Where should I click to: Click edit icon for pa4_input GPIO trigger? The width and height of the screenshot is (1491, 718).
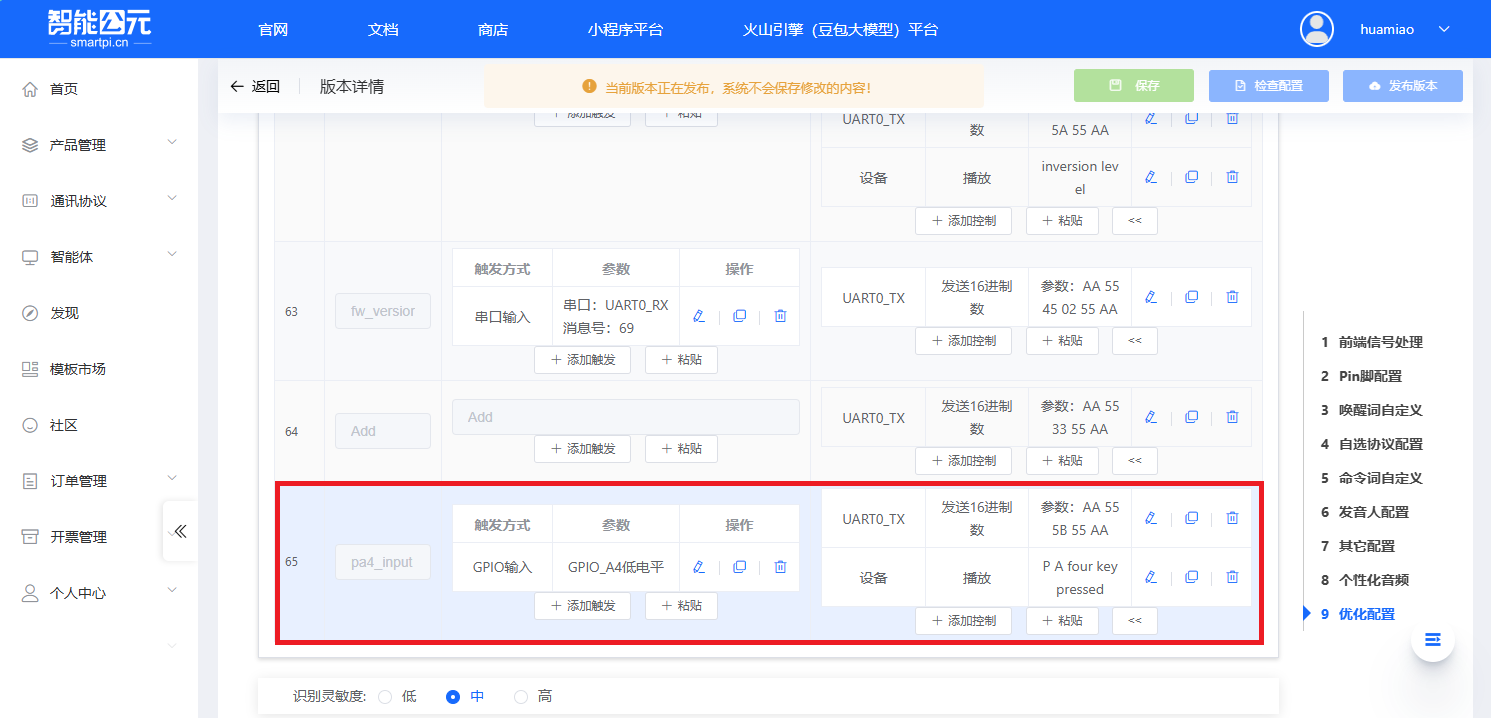(699, 567)
